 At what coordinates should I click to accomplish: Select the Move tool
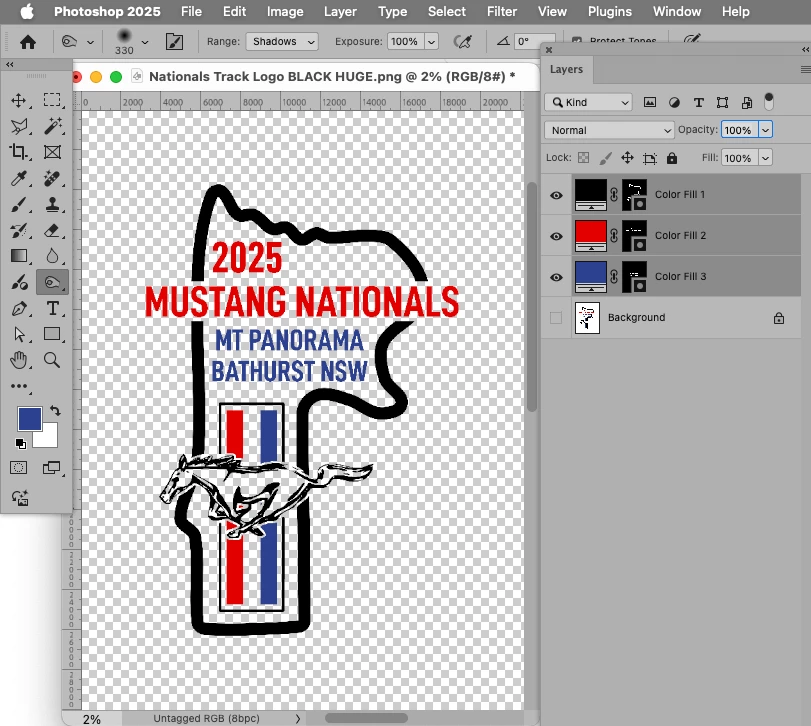coord(19,100)
